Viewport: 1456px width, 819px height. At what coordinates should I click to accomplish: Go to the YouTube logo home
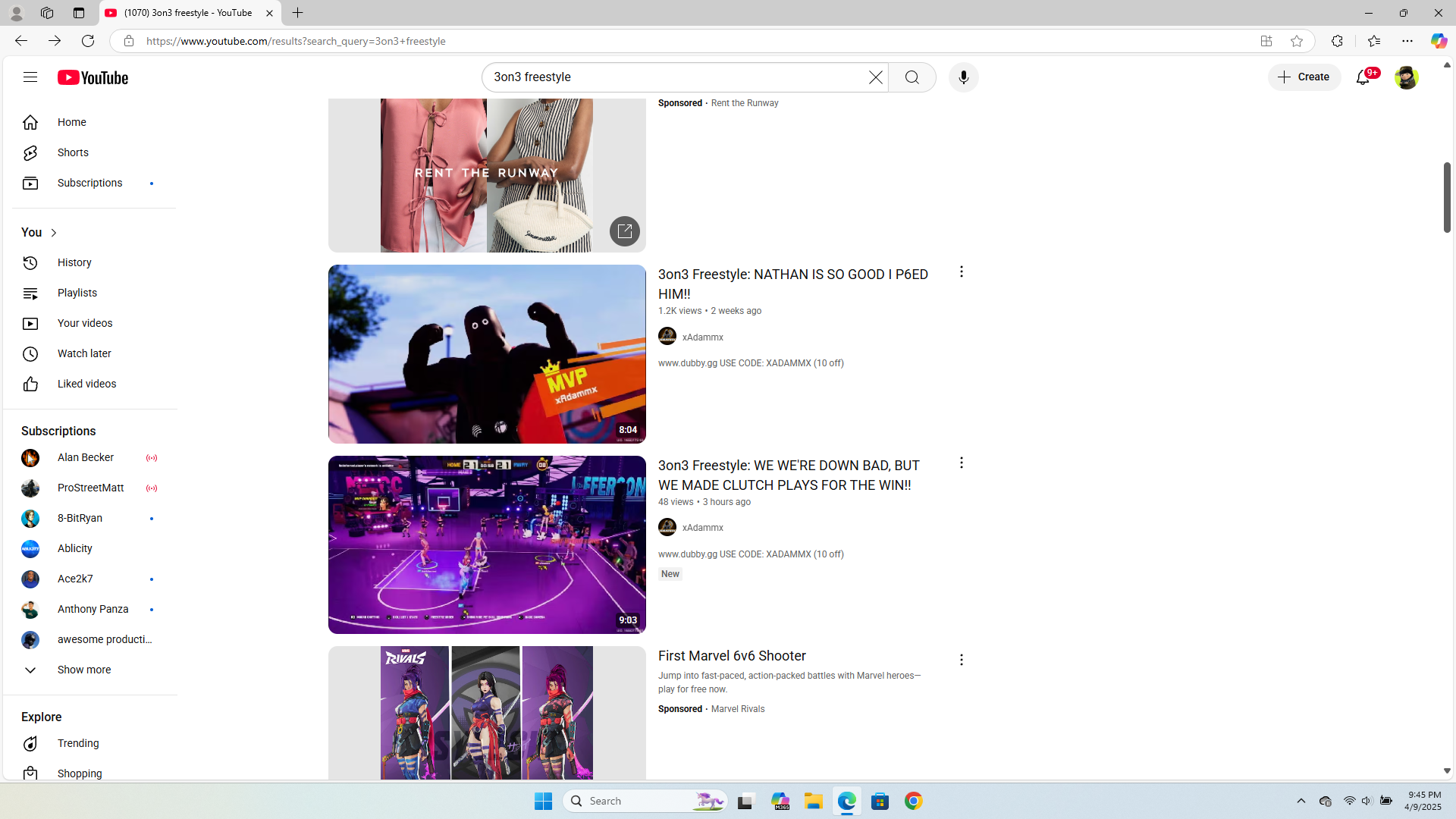[x=93, y=77]
